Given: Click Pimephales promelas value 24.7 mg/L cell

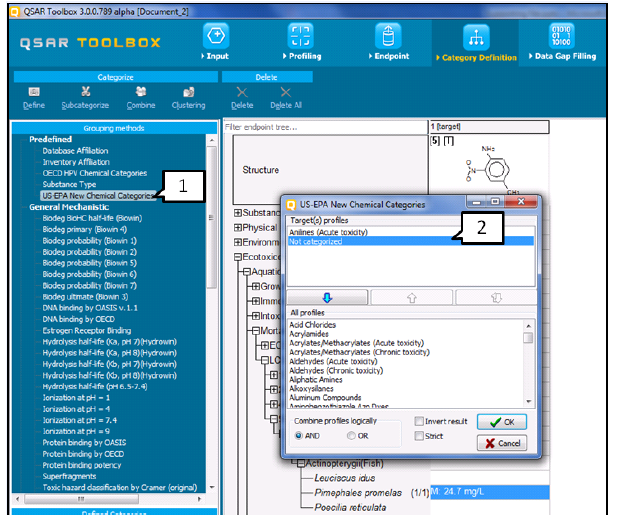Looking at the screenshot, I should coord(490,492).
